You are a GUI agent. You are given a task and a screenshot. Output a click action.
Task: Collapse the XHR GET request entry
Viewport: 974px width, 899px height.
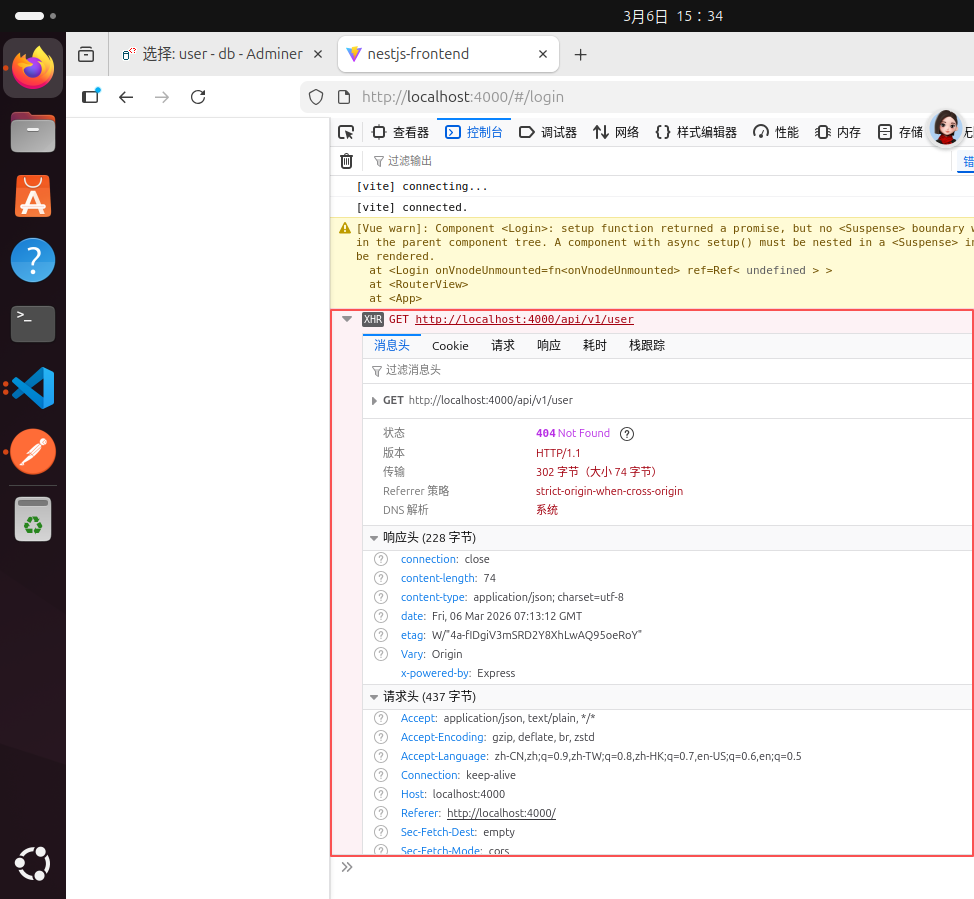coord(347,319)
